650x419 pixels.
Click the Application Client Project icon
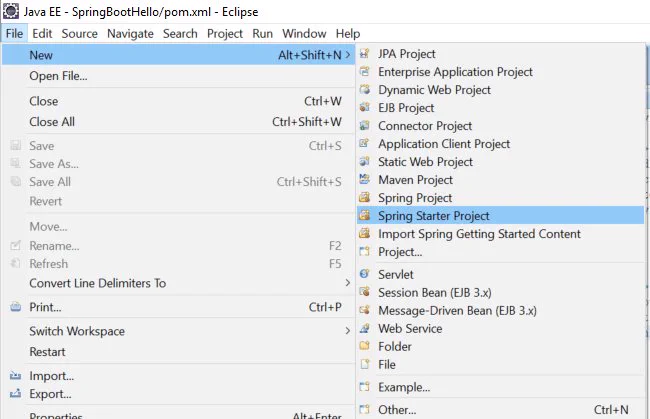(x=364, y=143)
